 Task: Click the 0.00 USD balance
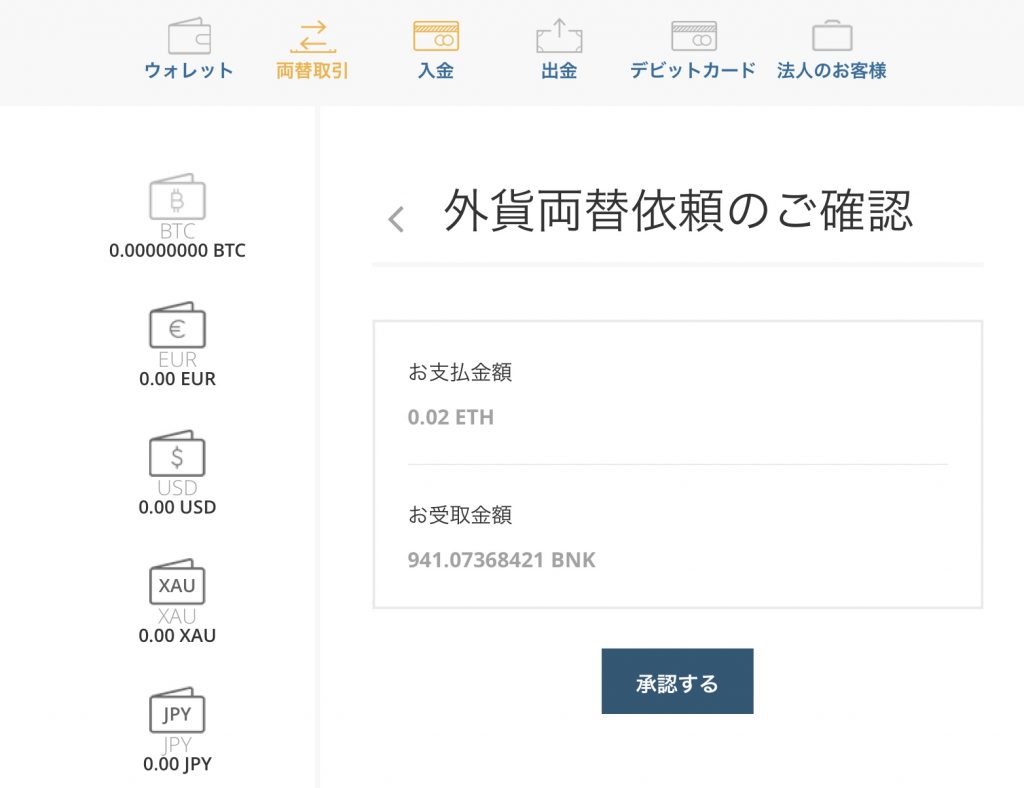(x=177, y=507)
